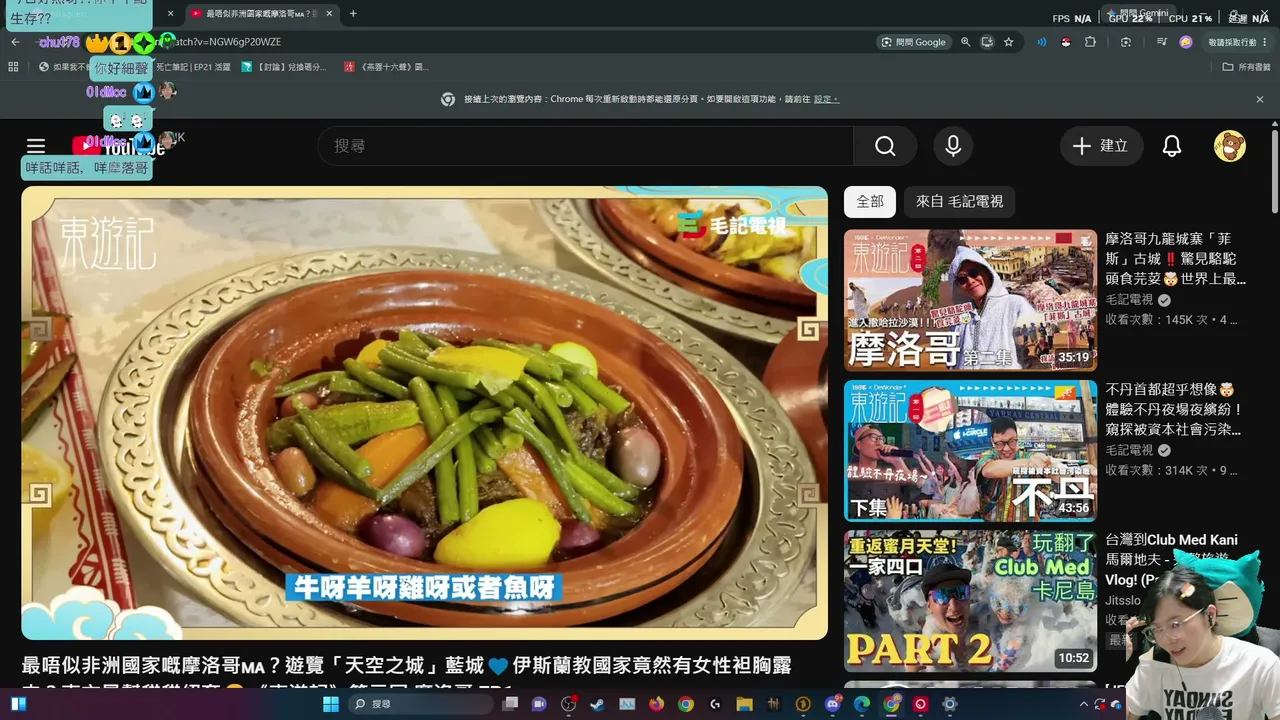The height and width of the screenshot is (720, 1280).
Task: Switch to the YouTube tab 最唔似非洲國家嘅摩洛哥
Action: 262,14
